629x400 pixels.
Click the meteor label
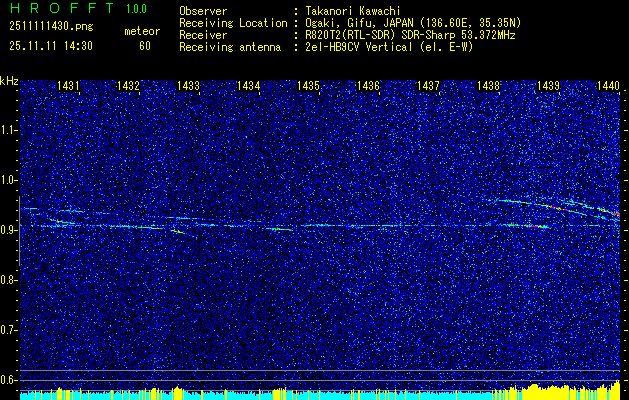pos(142,31)
